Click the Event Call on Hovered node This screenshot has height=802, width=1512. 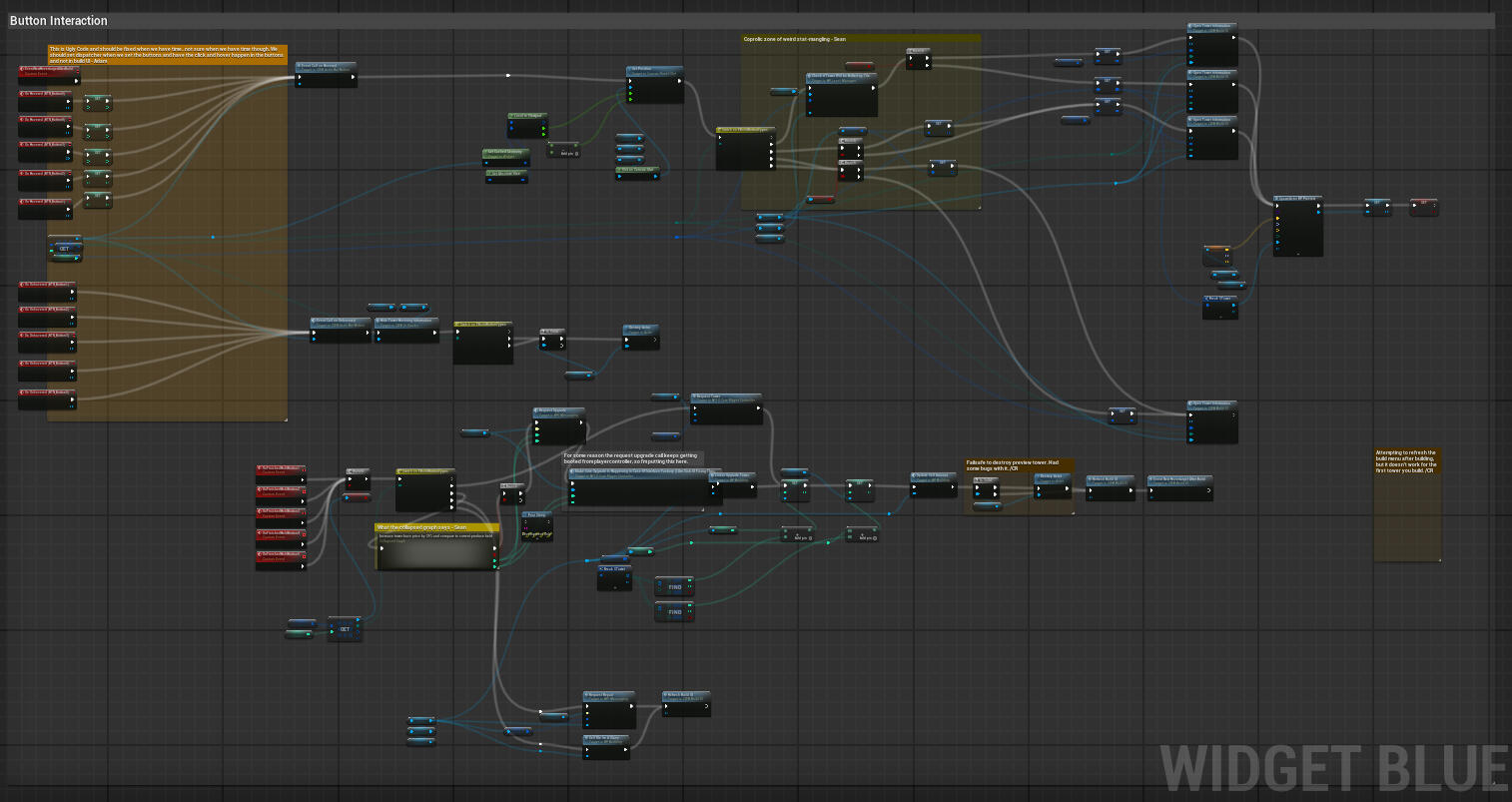pyautogui.click(x=326, y=67)
